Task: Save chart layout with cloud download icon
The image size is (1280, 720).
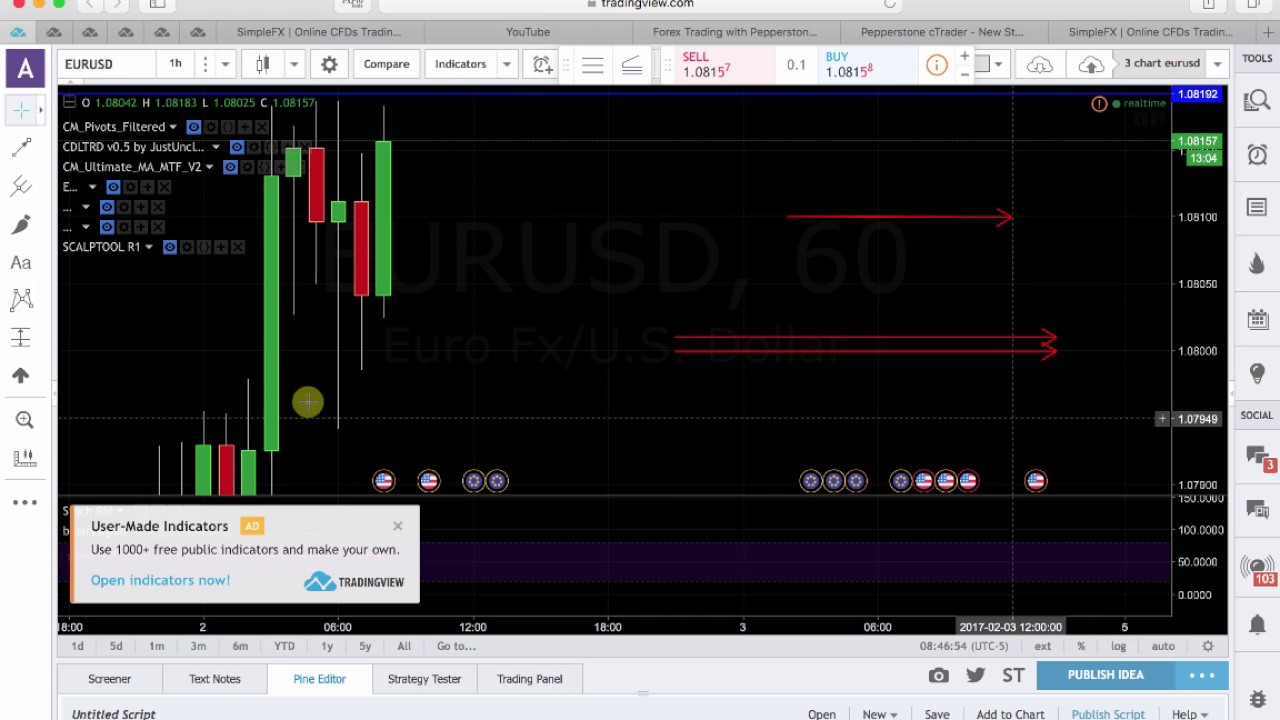Action: [x=1040, y=64]
